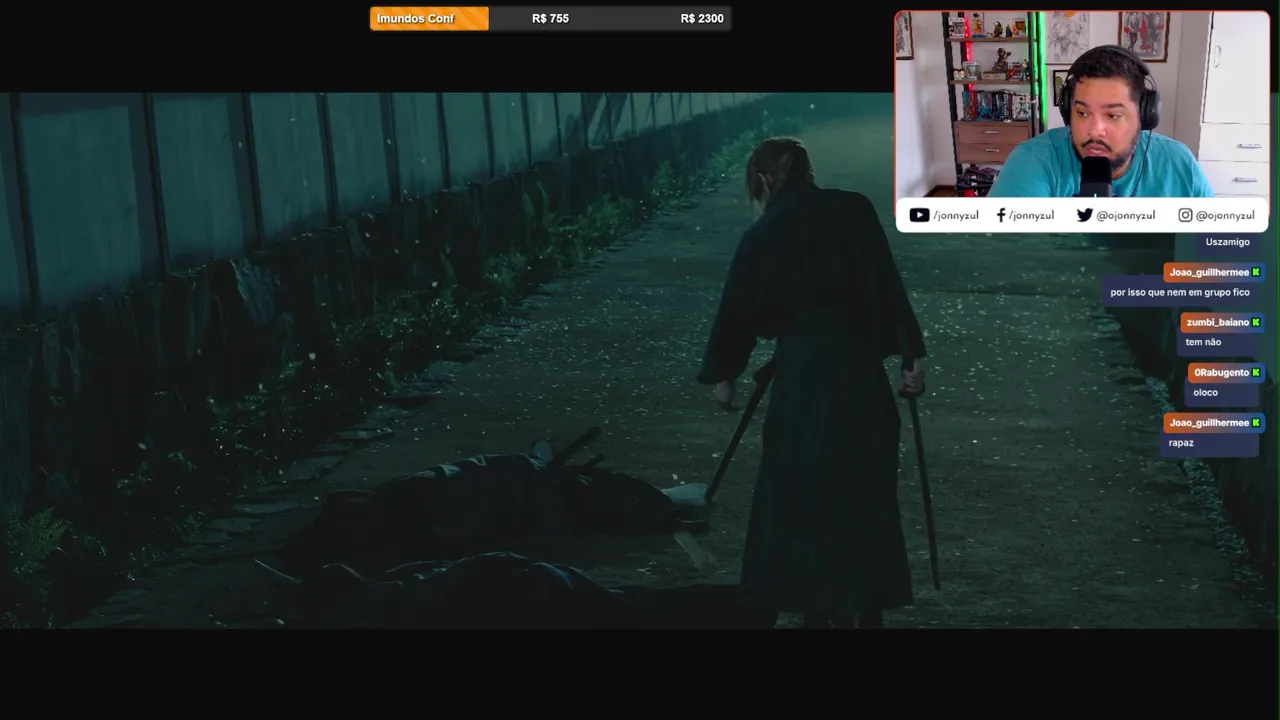Click the R$ 2300 goal amount
Image resolution: width=1280 pixels, height=720 pixels.
pyautogui.click(x=702, y=18)
